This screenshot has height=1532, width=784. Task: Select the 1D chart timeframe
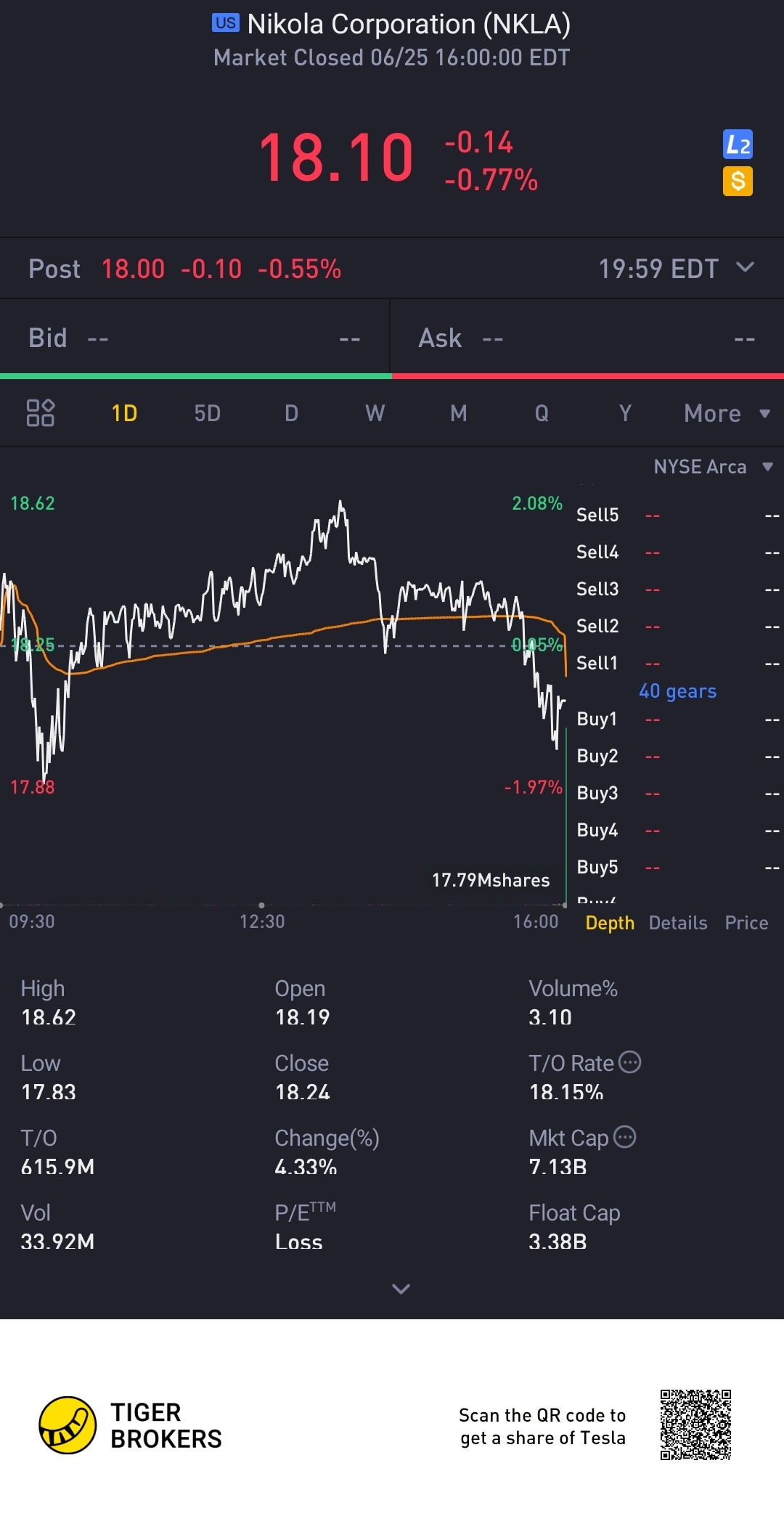(124, 413)
